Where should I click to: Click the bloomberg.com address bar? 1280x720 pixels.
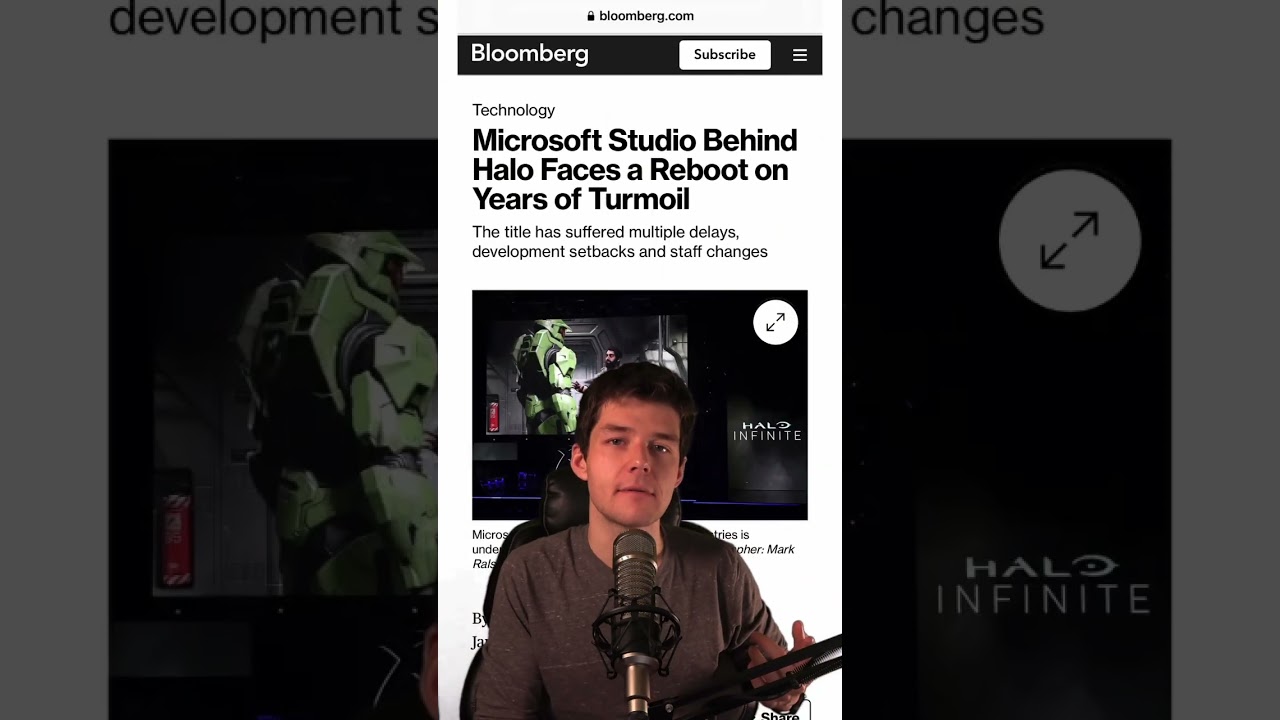(x=640, y=16)
